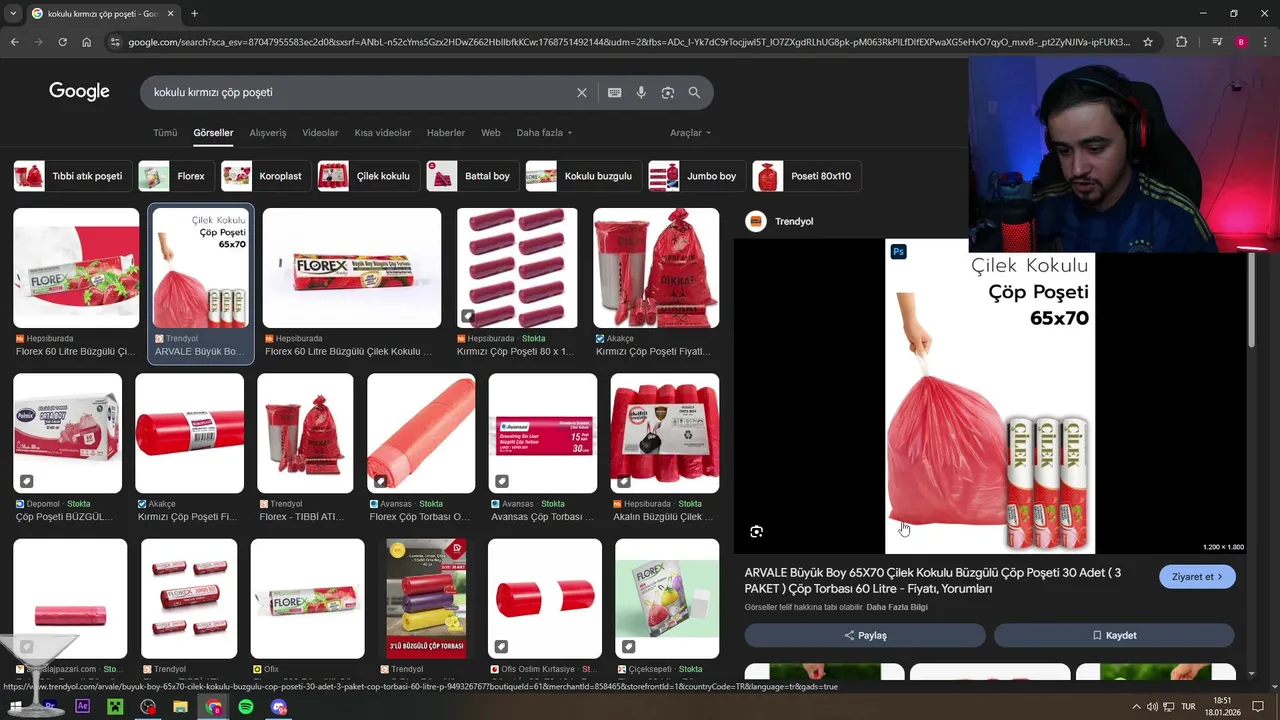1280x720 pixels.
Task: Open the tab search dropdown in Chrome
Action: point(14,14)
